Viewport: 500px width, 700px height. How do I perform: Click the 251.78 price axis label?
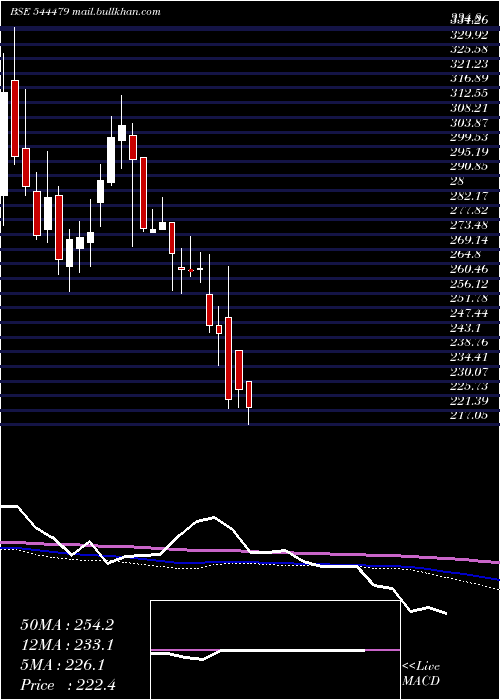[468, 298]
